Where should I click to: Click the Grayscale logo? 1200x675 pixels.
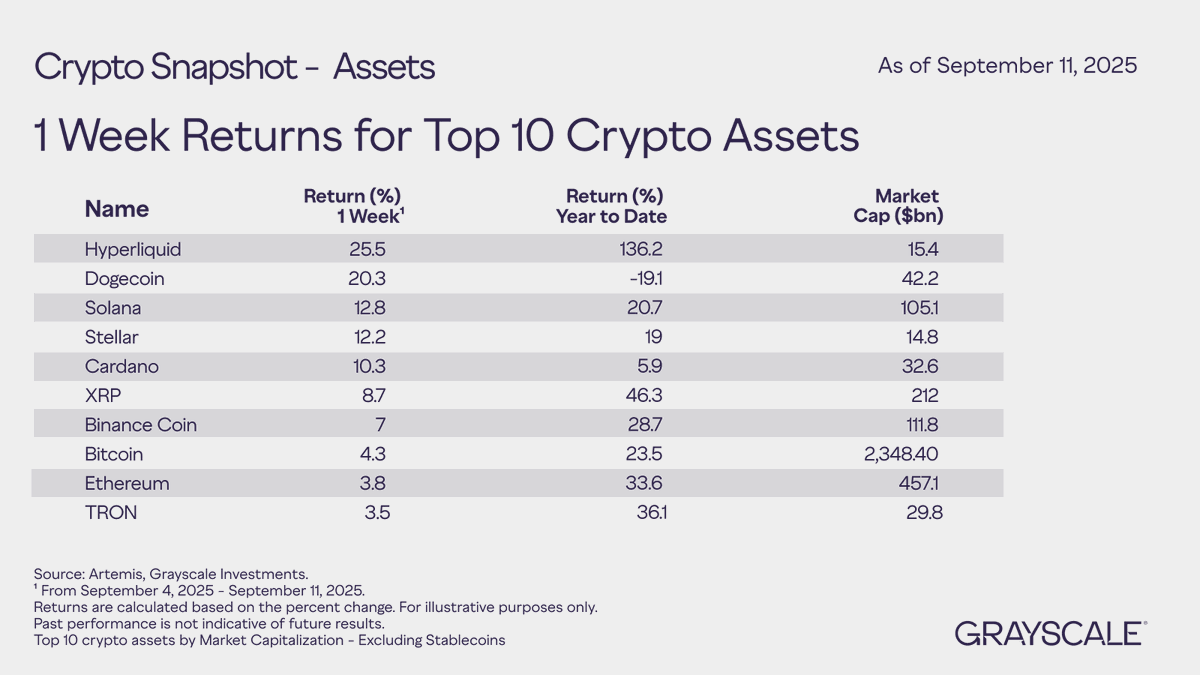(x=1050, y=633)
